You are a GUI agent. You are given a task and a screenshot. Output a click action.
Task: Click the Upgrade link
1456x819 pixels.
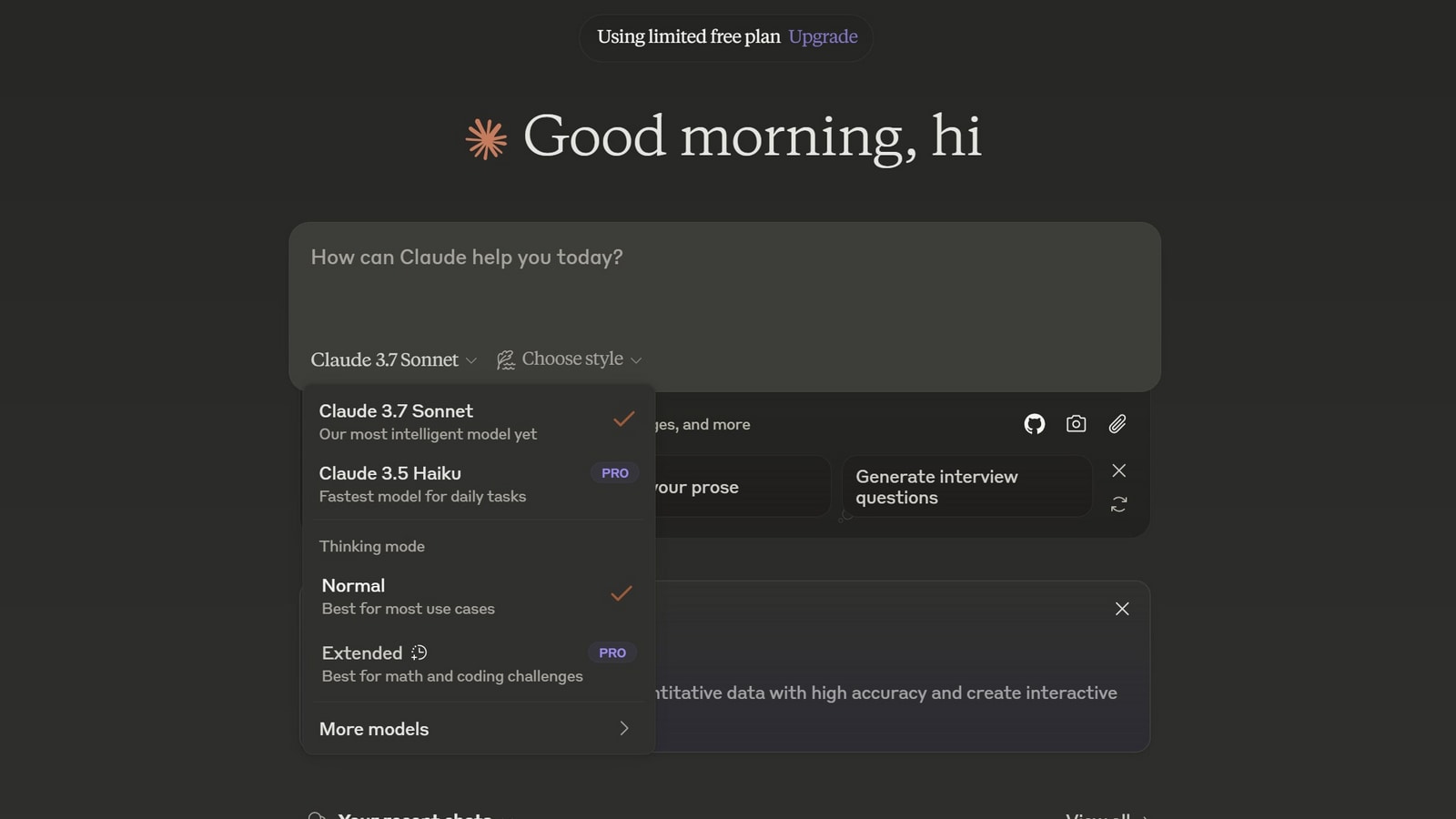(x=823, y=37)
